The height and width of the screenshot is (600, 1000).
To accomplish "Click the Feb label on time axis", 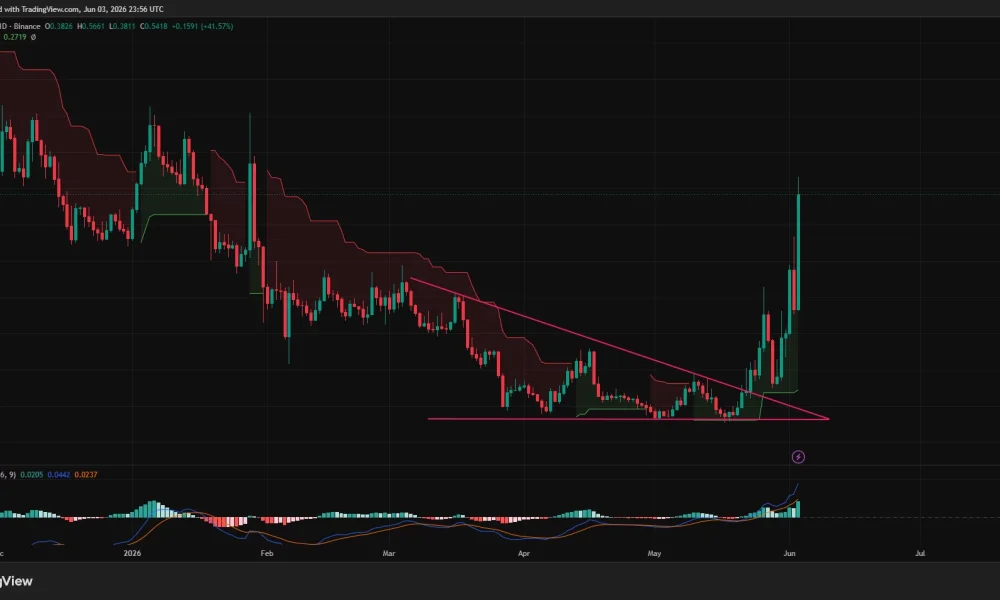I will (267, 553).
